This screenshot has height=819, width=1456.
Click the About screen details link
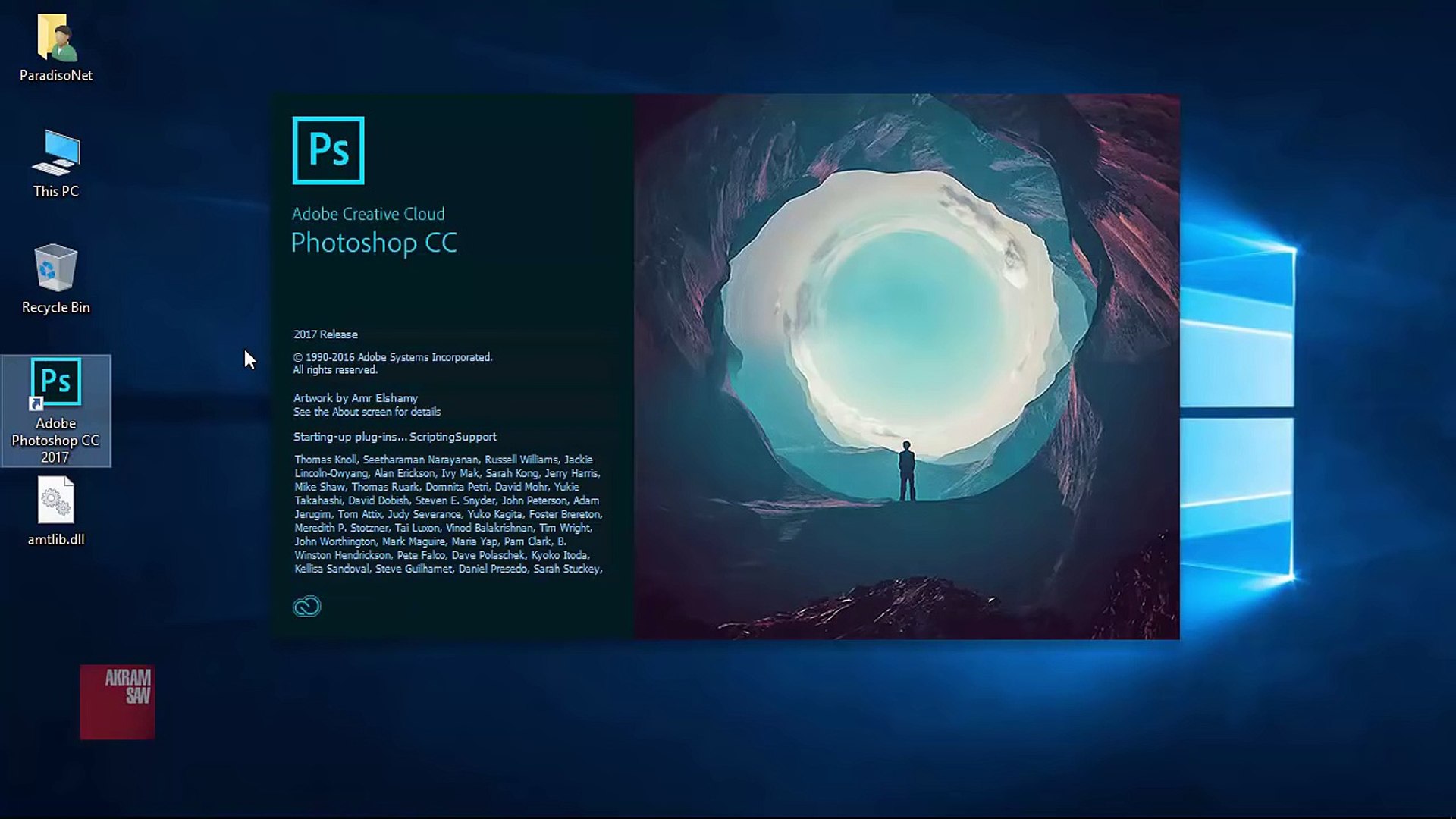pos(365,411)
